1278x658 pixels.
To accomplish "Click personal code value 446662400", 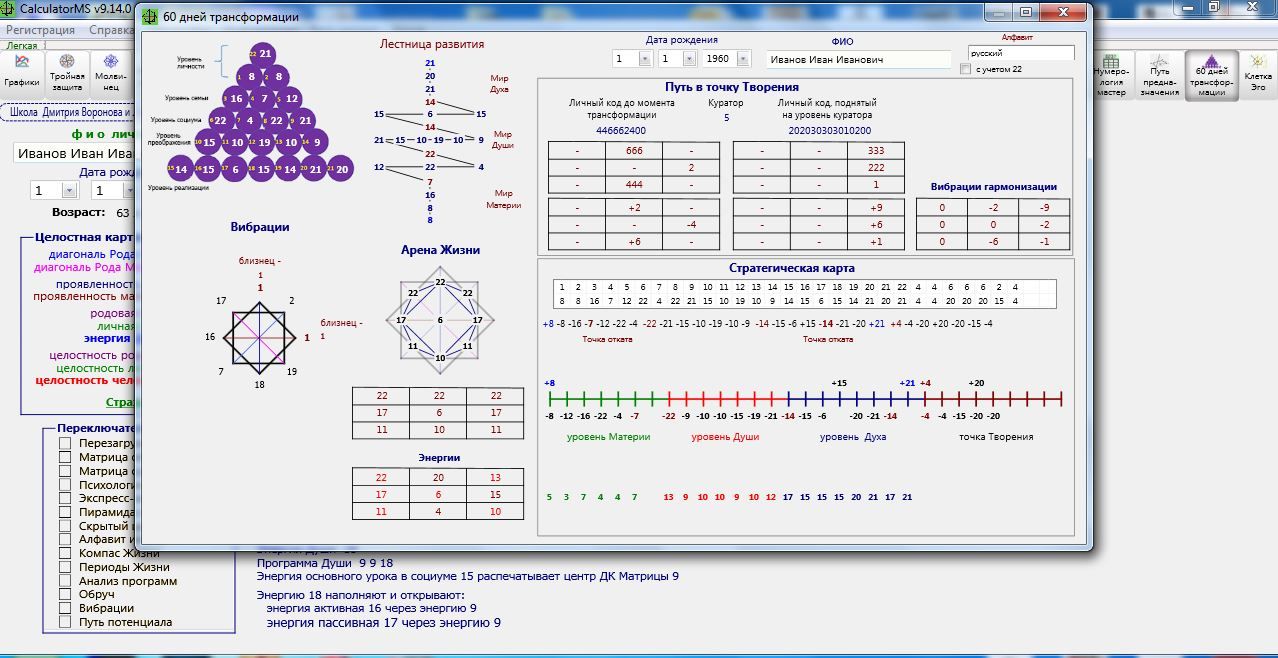I will coord(621,130).
